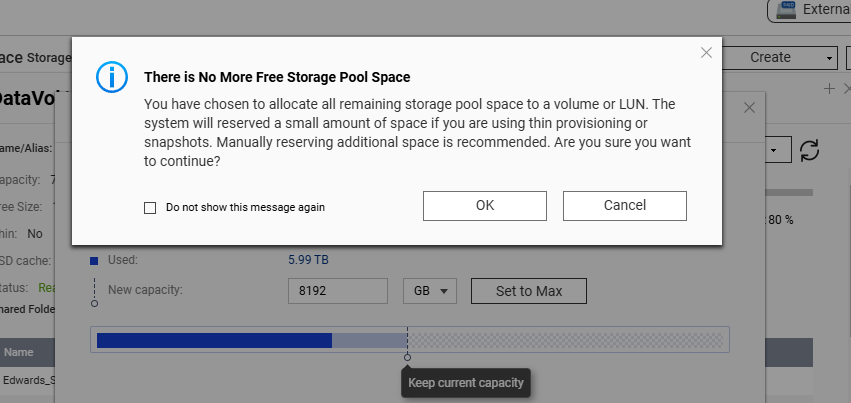Click the blue Used legend square

click(x=94, y=261)
